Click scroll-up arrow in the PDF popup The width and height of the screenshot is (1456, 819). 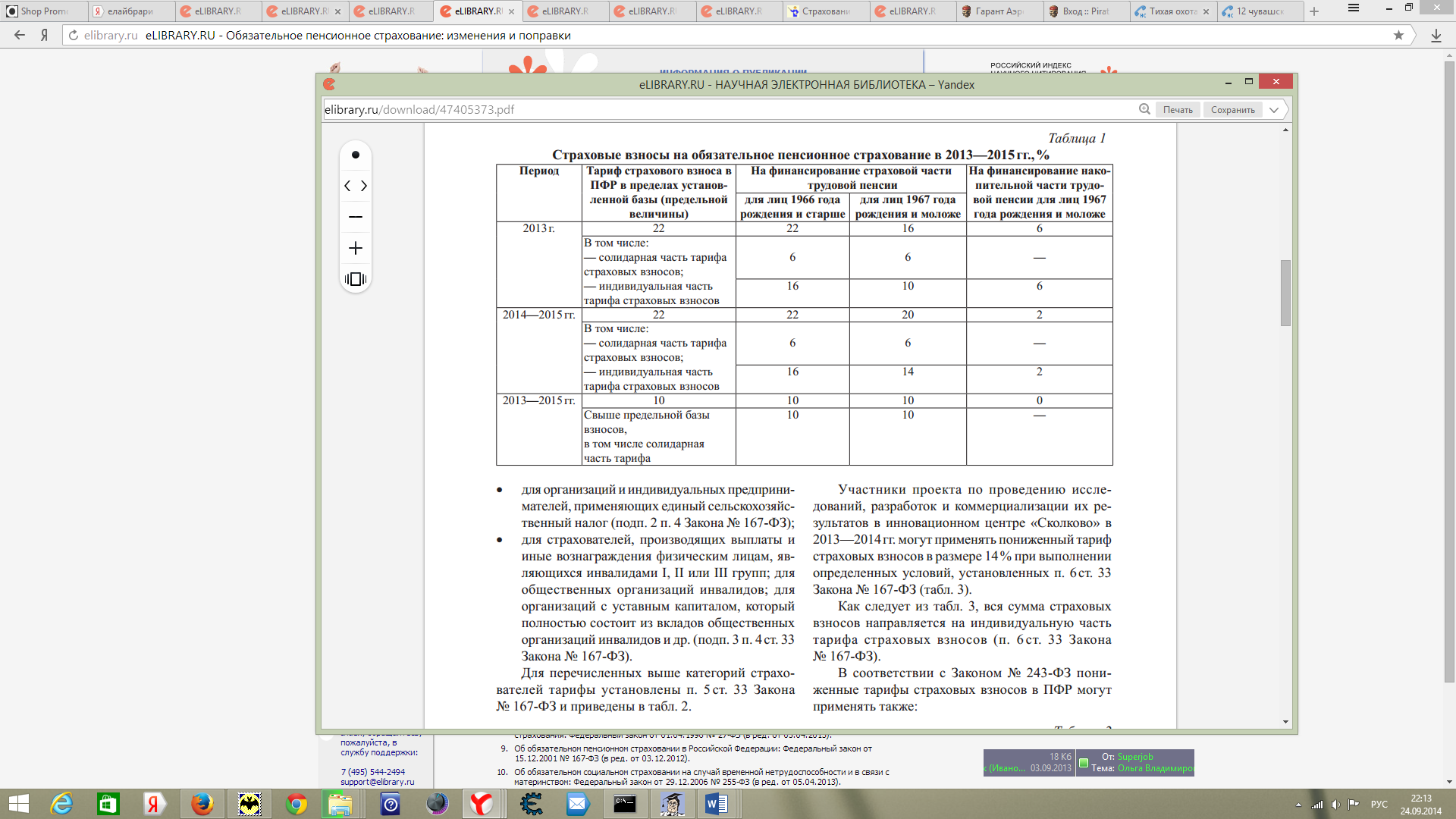click(x=1285, y=130)
